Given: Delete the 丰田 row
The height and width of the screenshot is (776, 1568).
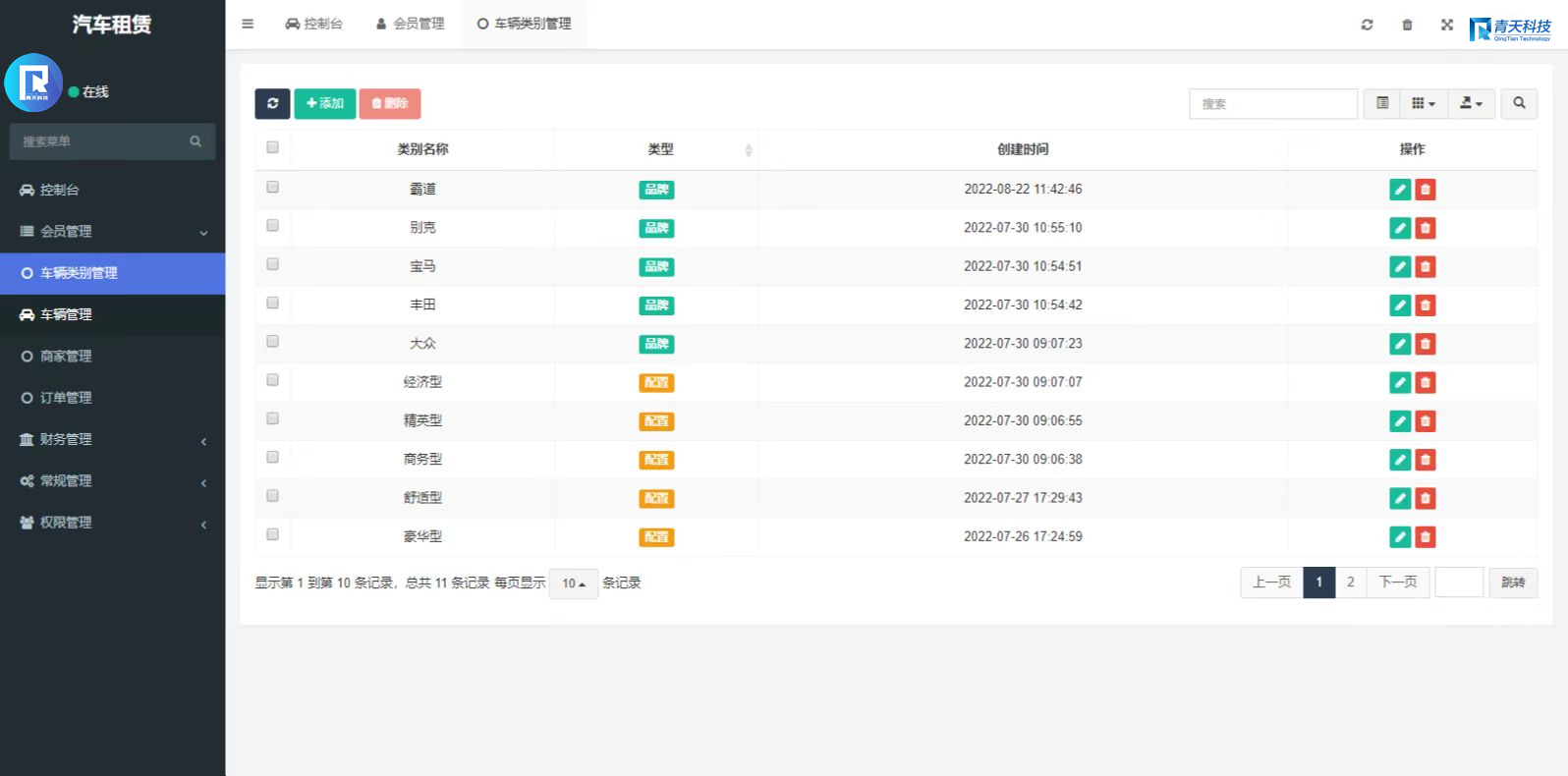Looking at the screenshot, I should 1426,305.
